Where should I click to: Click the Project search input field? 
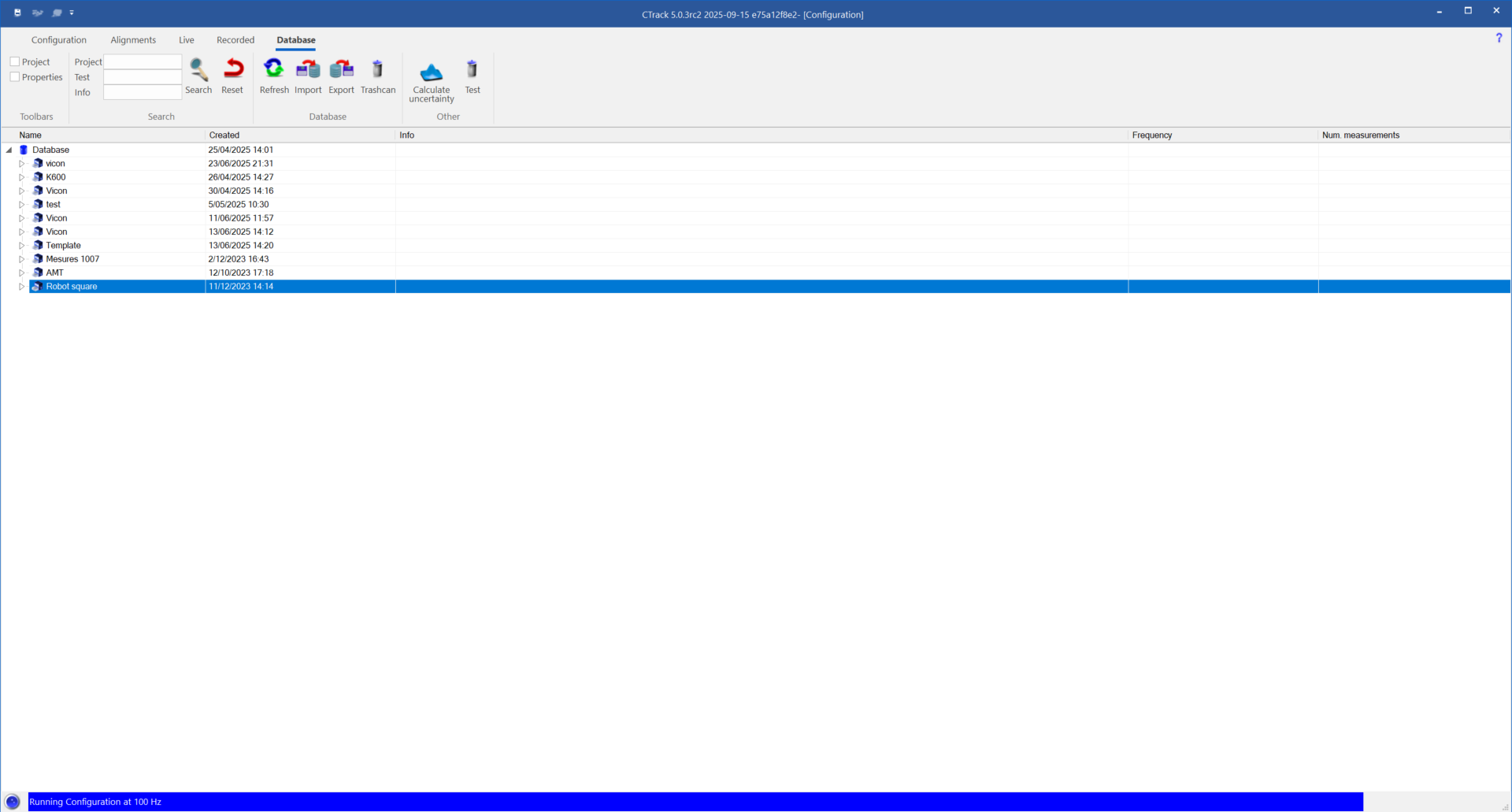pos(143,61)
